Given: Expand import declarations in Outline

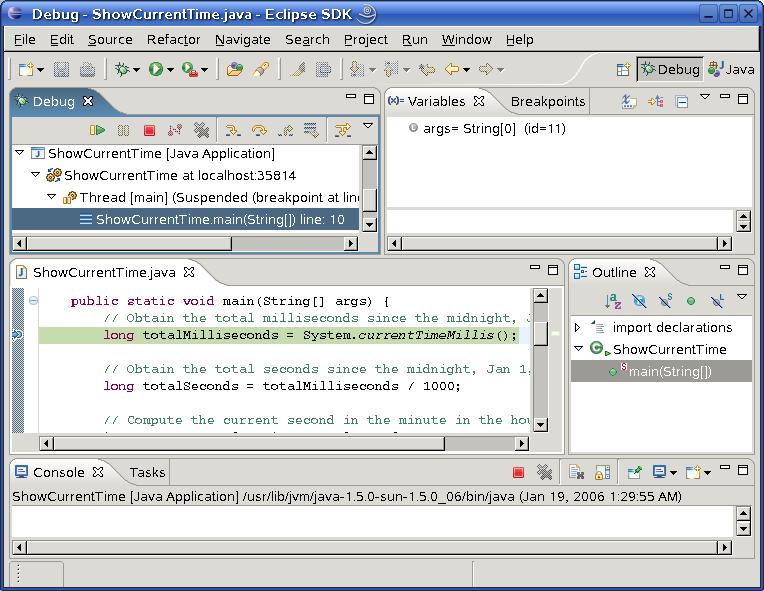Looking at the screenshot, I should (x=577, y=327).
